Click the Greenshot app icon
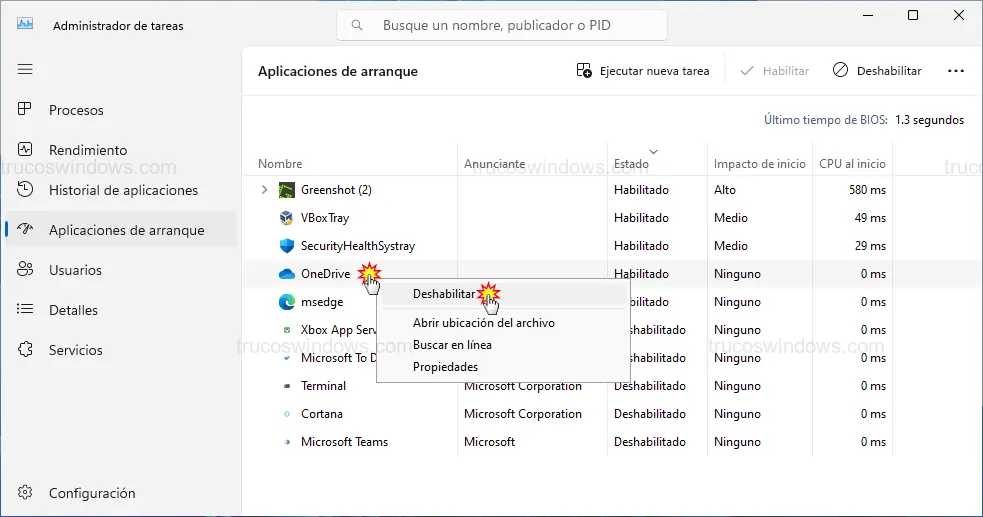 [286, 190]
